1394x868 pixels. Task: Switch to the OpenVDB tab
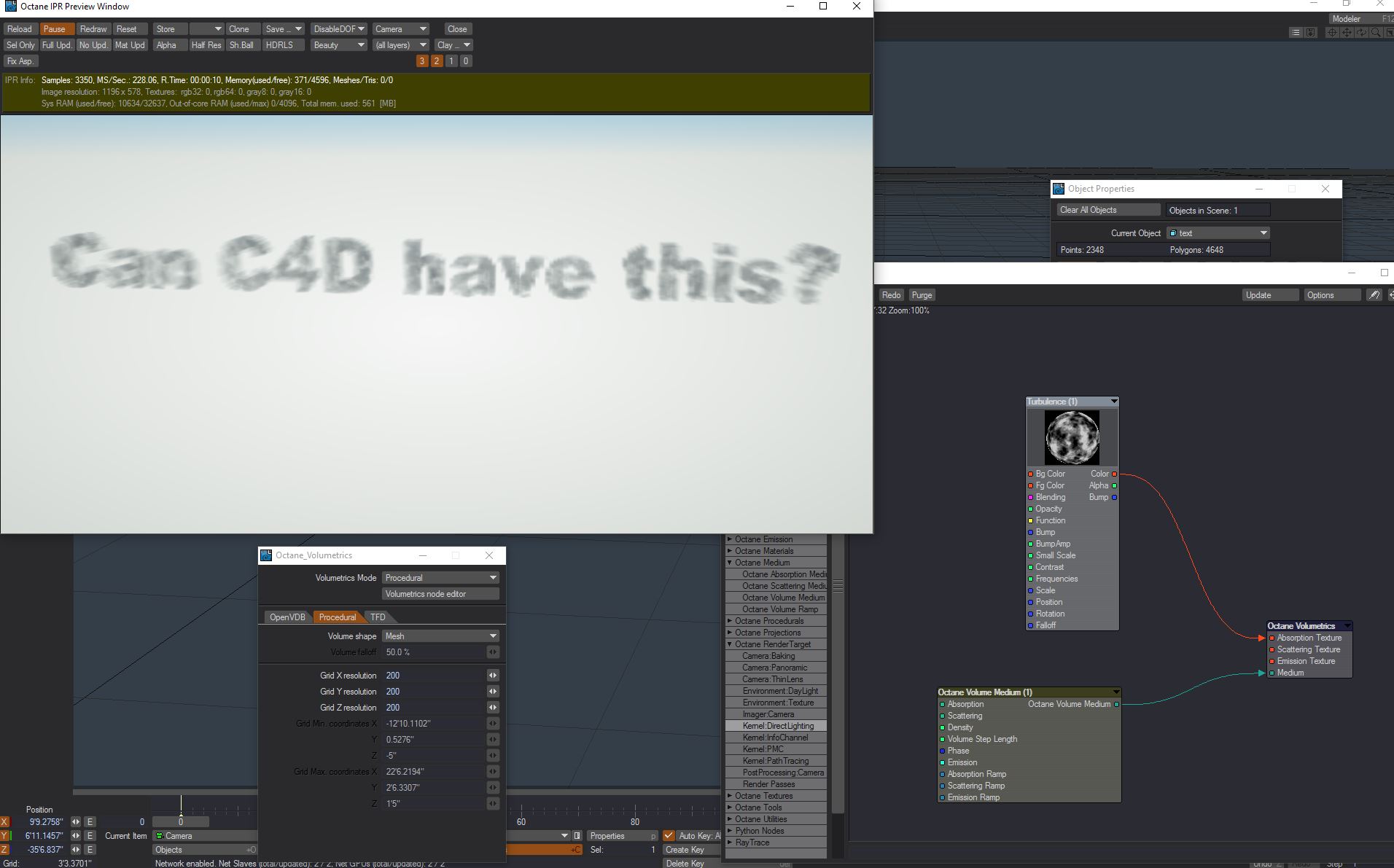coord(287,617)
